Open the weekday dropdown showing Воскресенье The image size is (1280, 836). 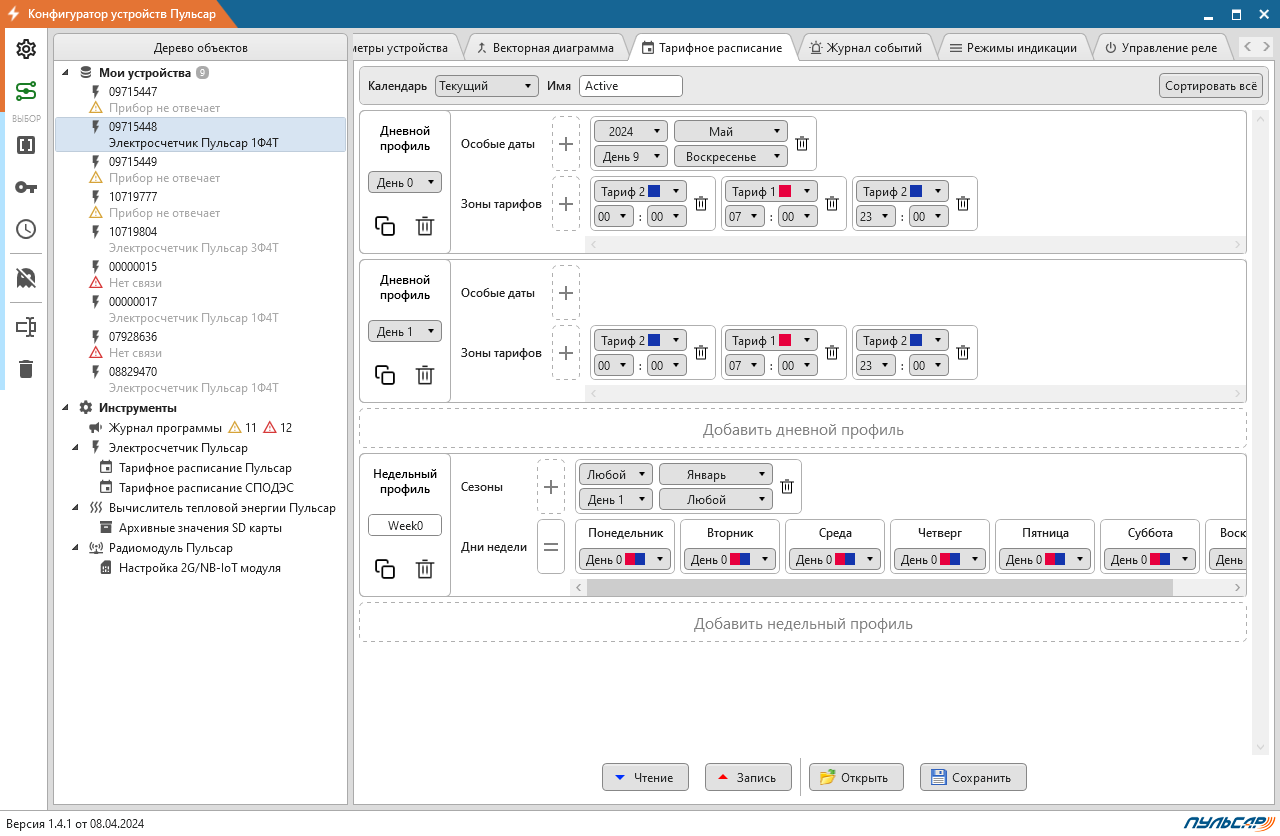point(731,157)
